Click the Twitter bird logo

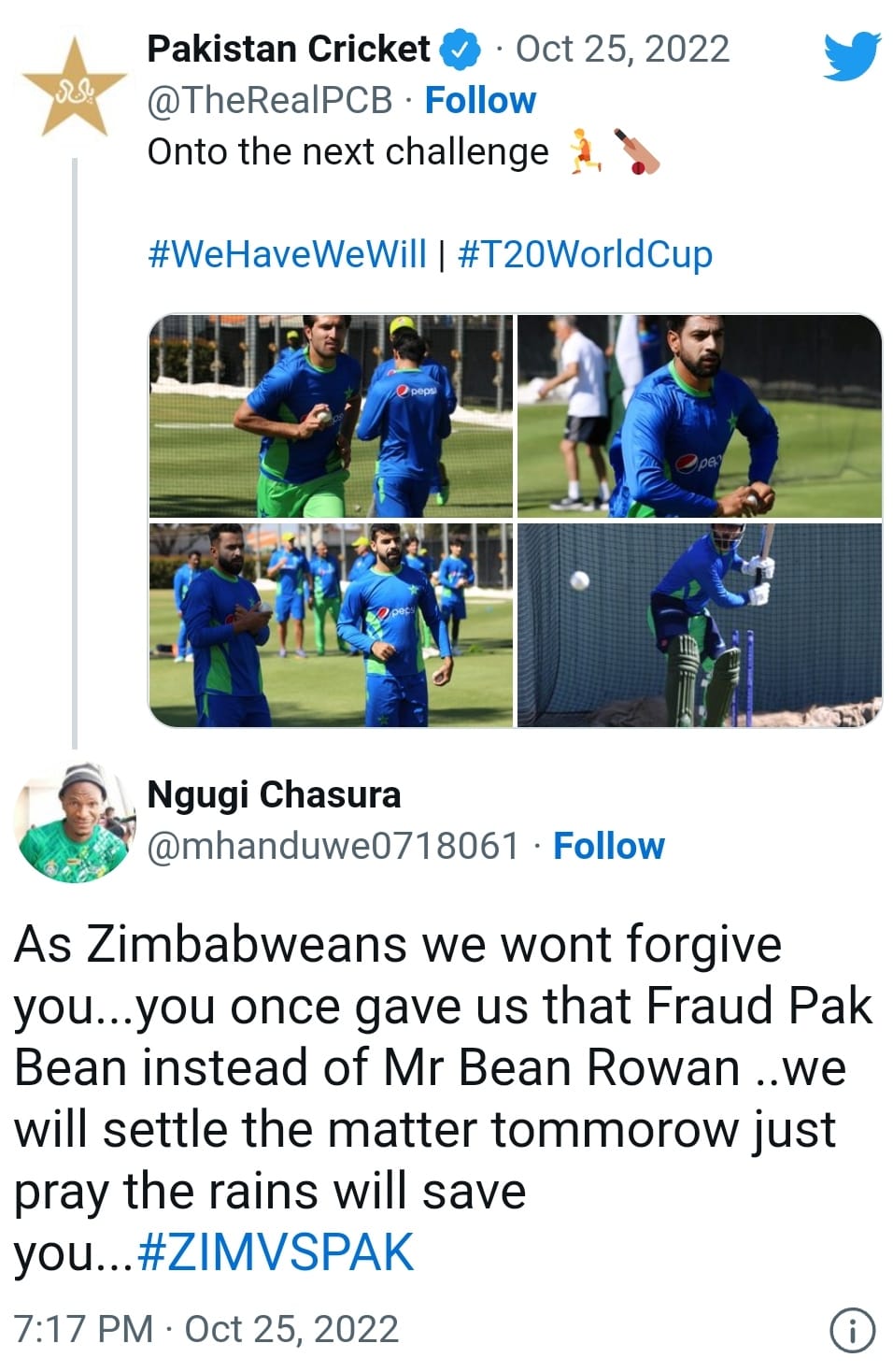point(852,56)
